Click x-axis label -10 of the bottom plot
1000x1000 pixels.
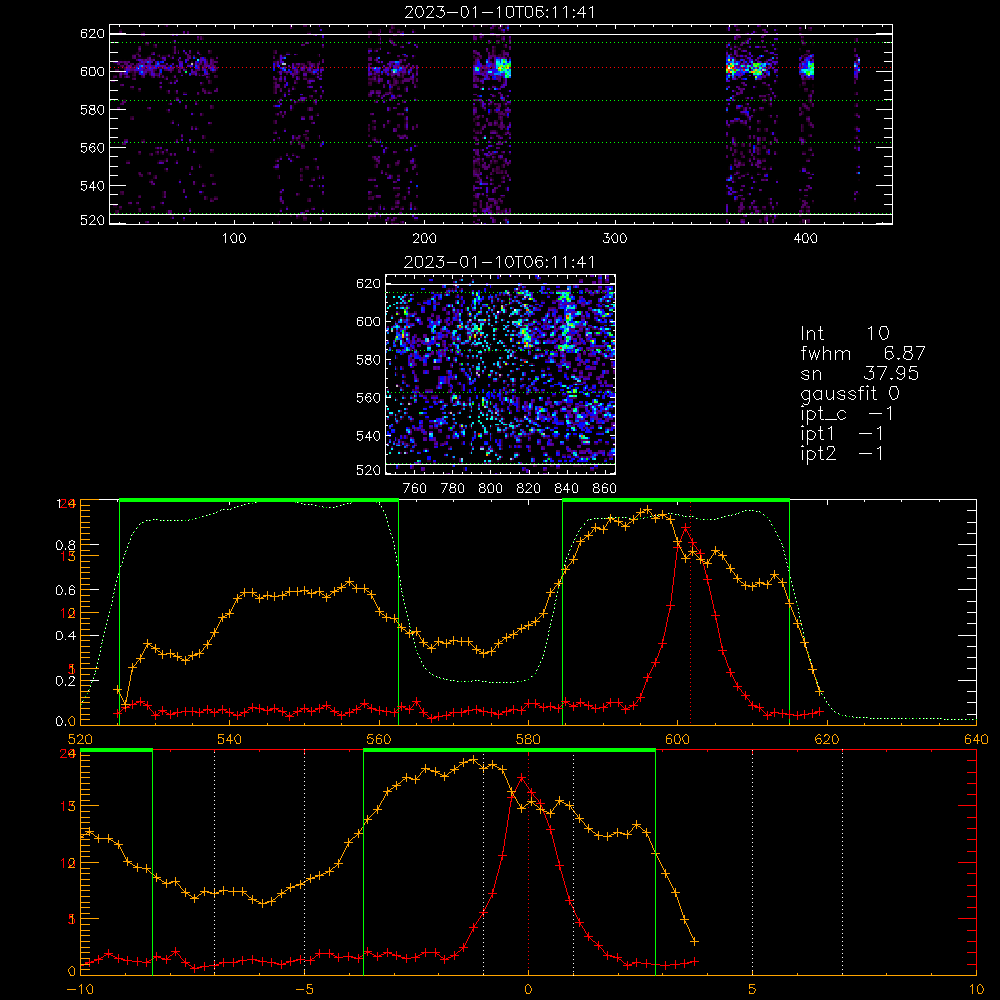[x=80, y=990]
